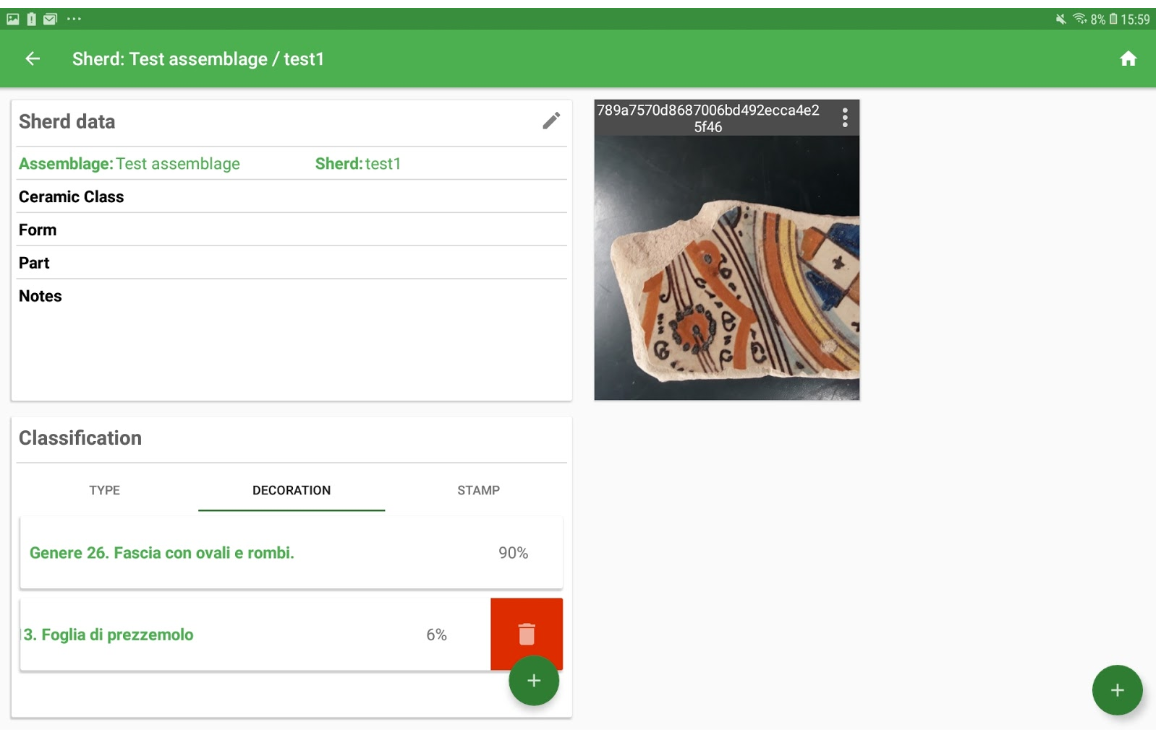Go back using the header arrow

click(33, 59)
